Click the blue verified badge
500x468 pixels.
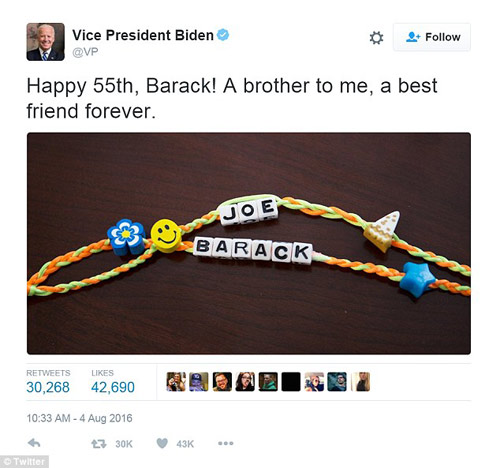coord(223,35)
